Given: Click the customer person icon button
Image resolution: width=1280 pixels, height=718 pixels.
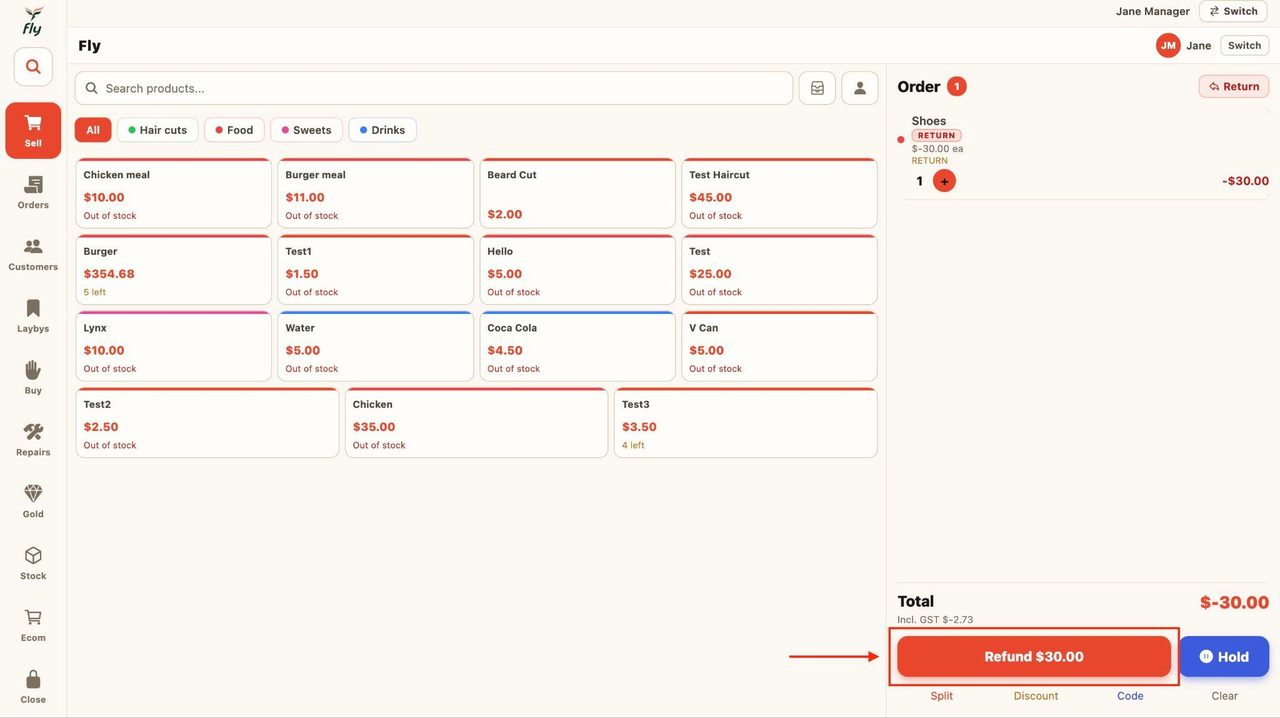Looking at the screenshot, I should 860,88.
